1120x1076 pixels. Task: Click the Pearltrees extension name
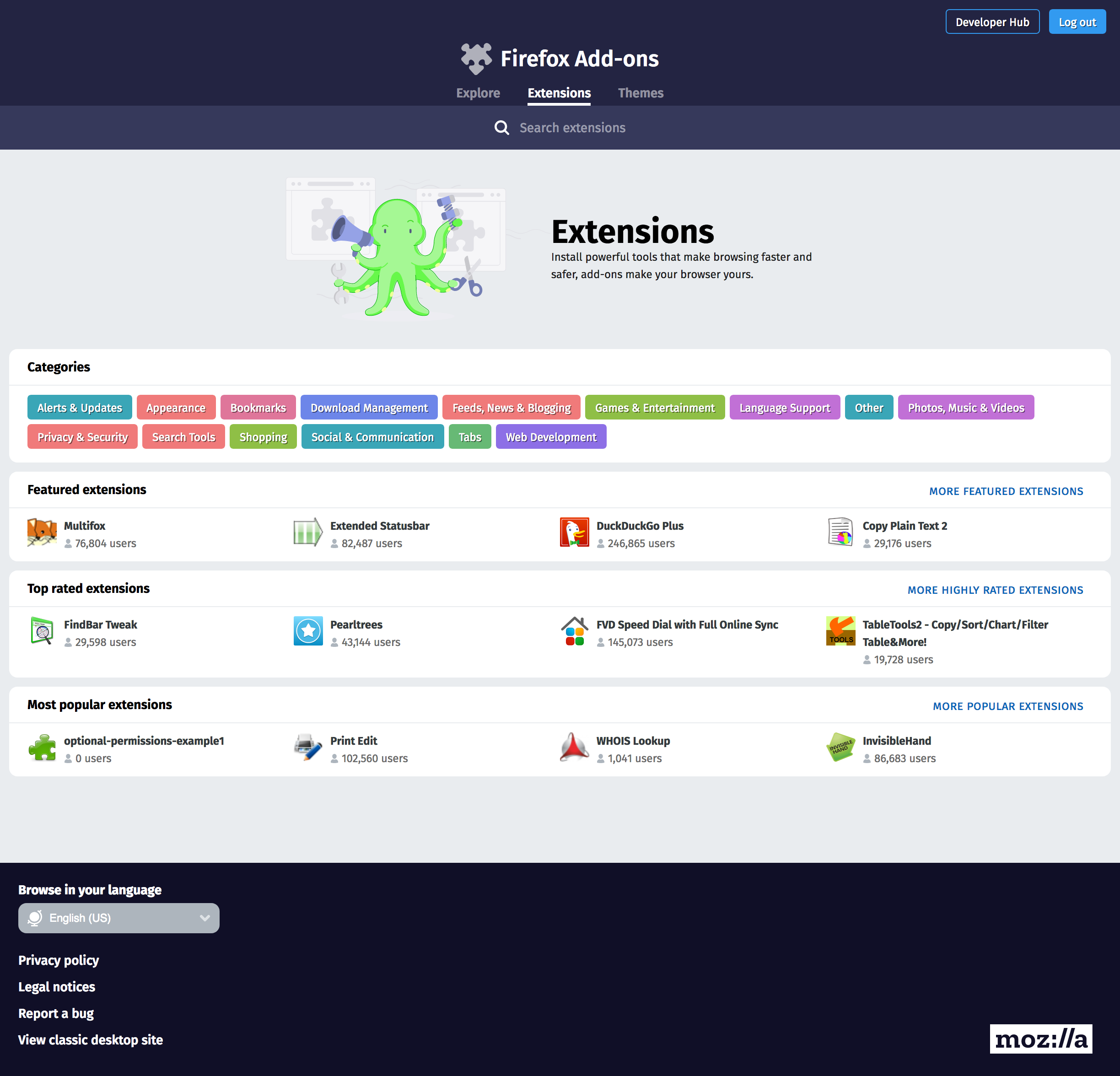click(x=356, y=624)
